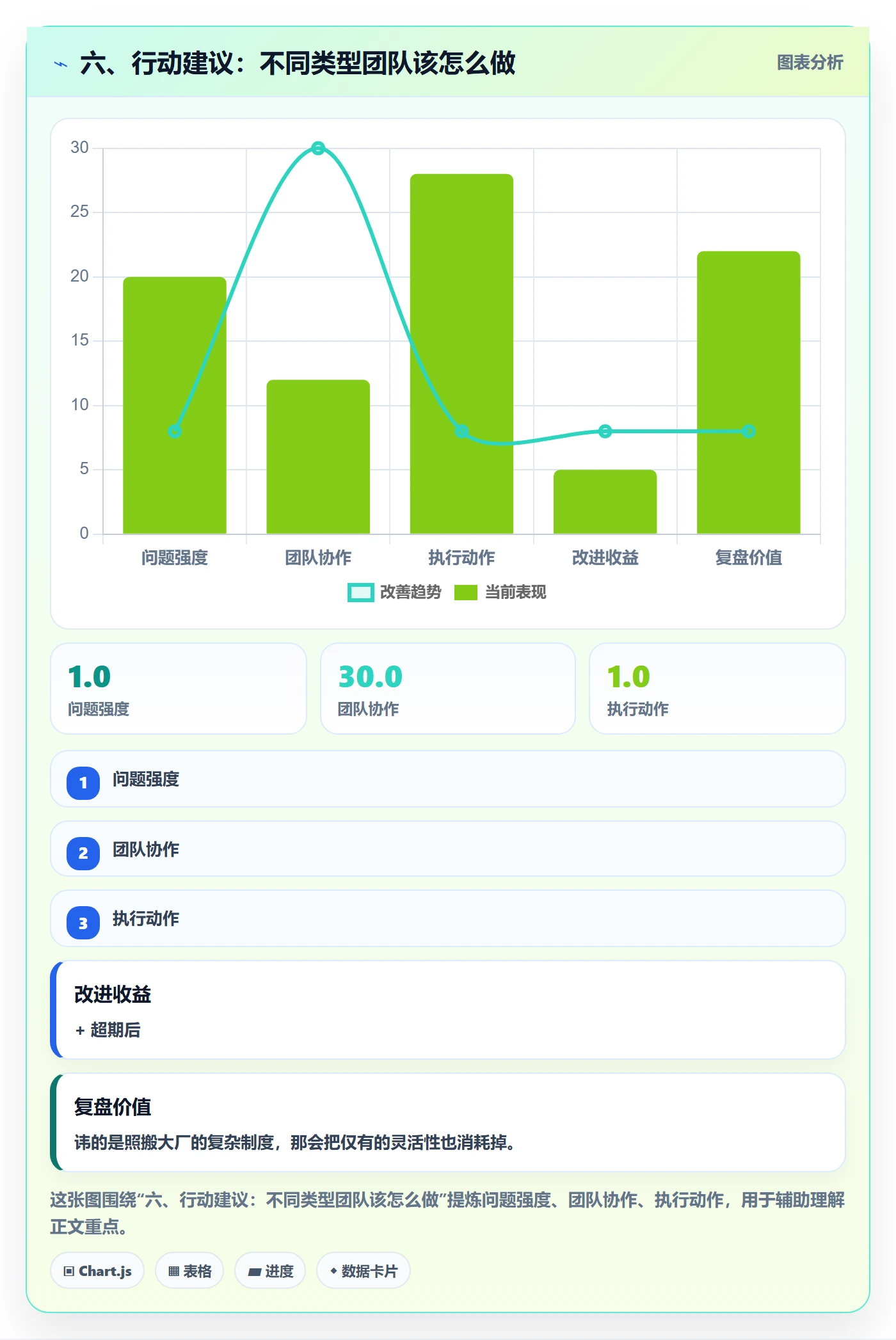Click the 执行动作 tallest bar
896x1340 pixels.
tap(461, 353)
